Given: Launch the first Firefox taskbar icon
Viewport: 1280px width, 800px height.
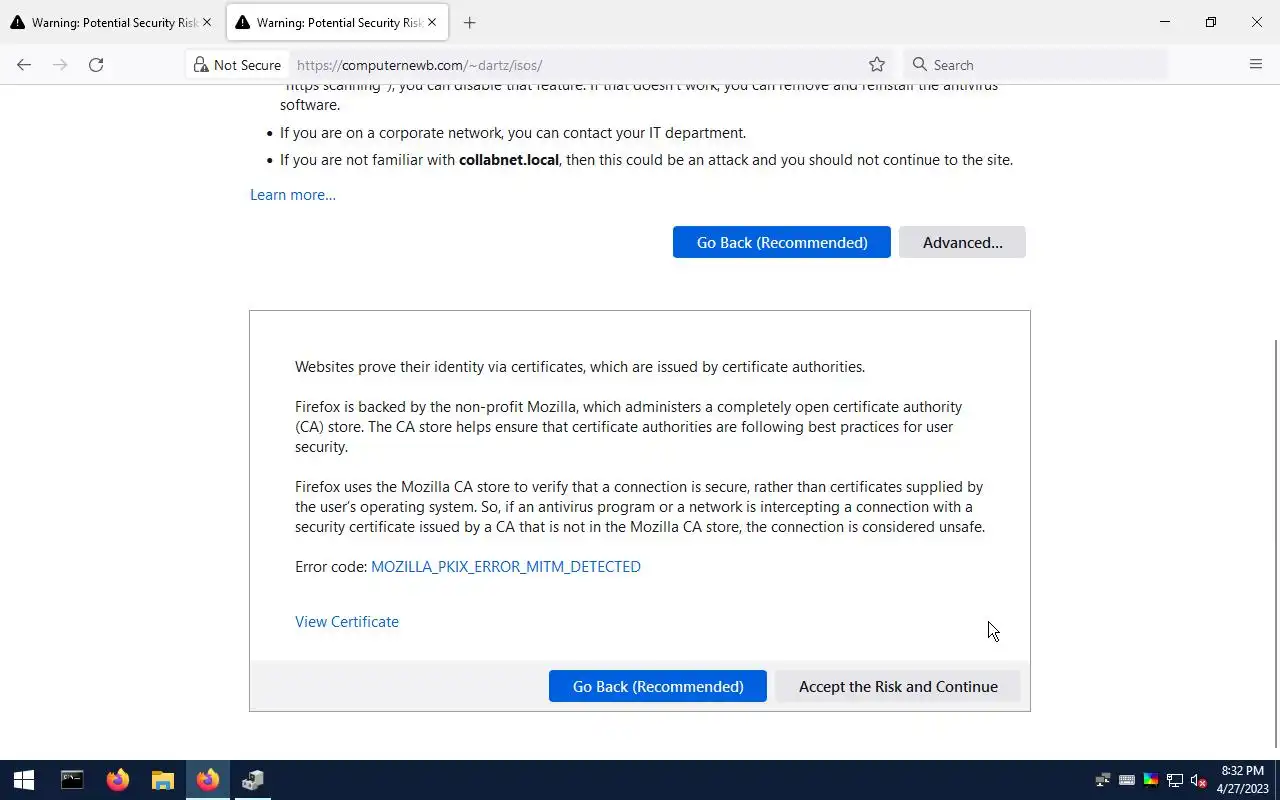Looking at the screenshot, I should (x=118, y=780).
